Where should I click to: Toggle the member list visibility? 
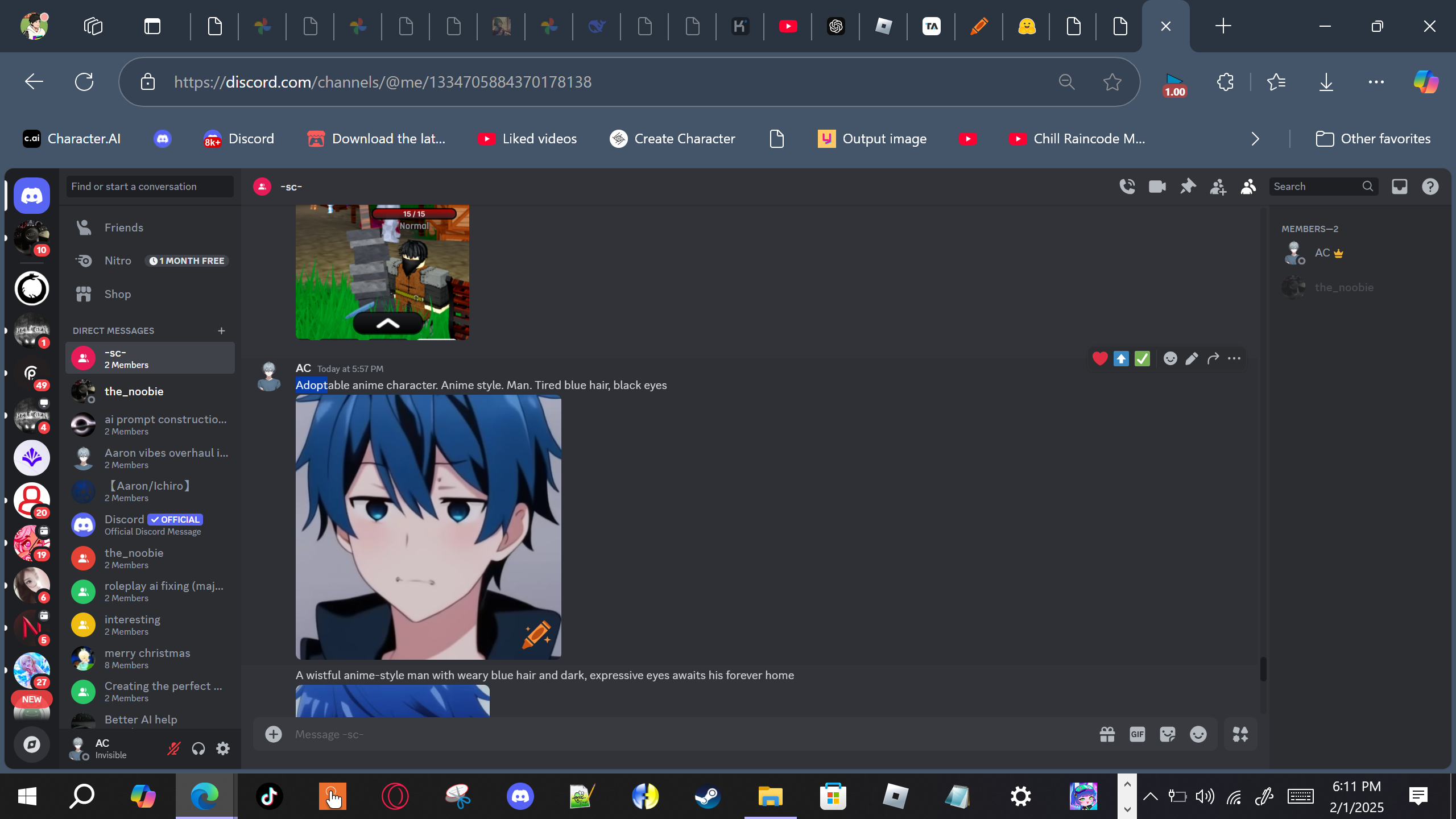[1248, 187]
